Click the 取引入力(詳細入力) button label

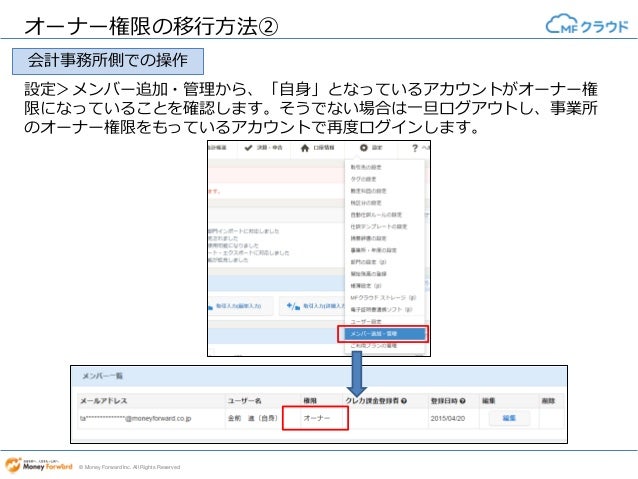(324, 306)
